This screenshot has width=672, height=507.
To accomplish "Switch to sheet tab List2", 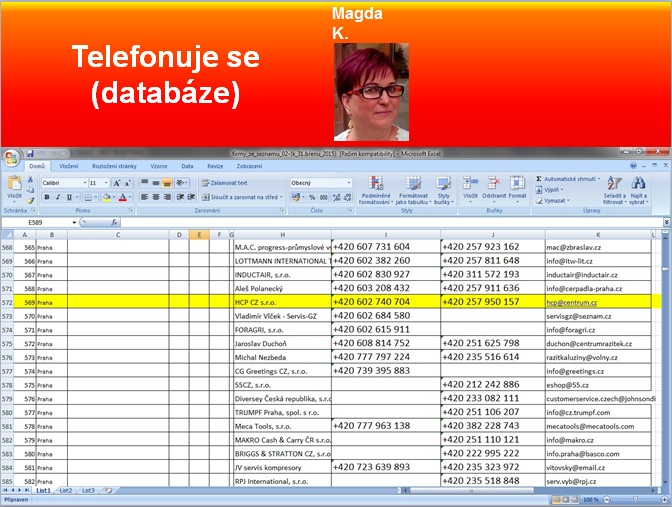I will pyautogui.click(x=66, y=490).
